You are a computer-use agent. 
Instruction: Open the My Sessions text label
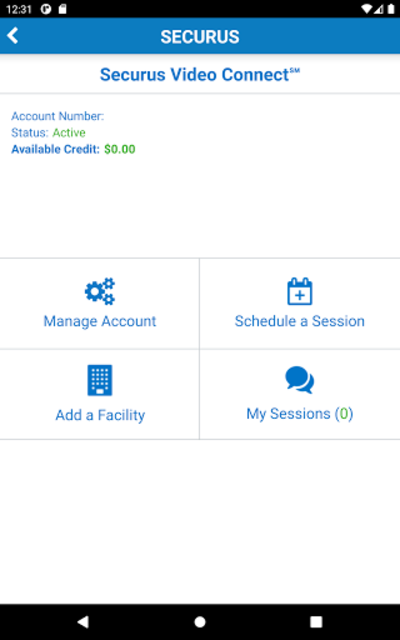tap(288, 414)
